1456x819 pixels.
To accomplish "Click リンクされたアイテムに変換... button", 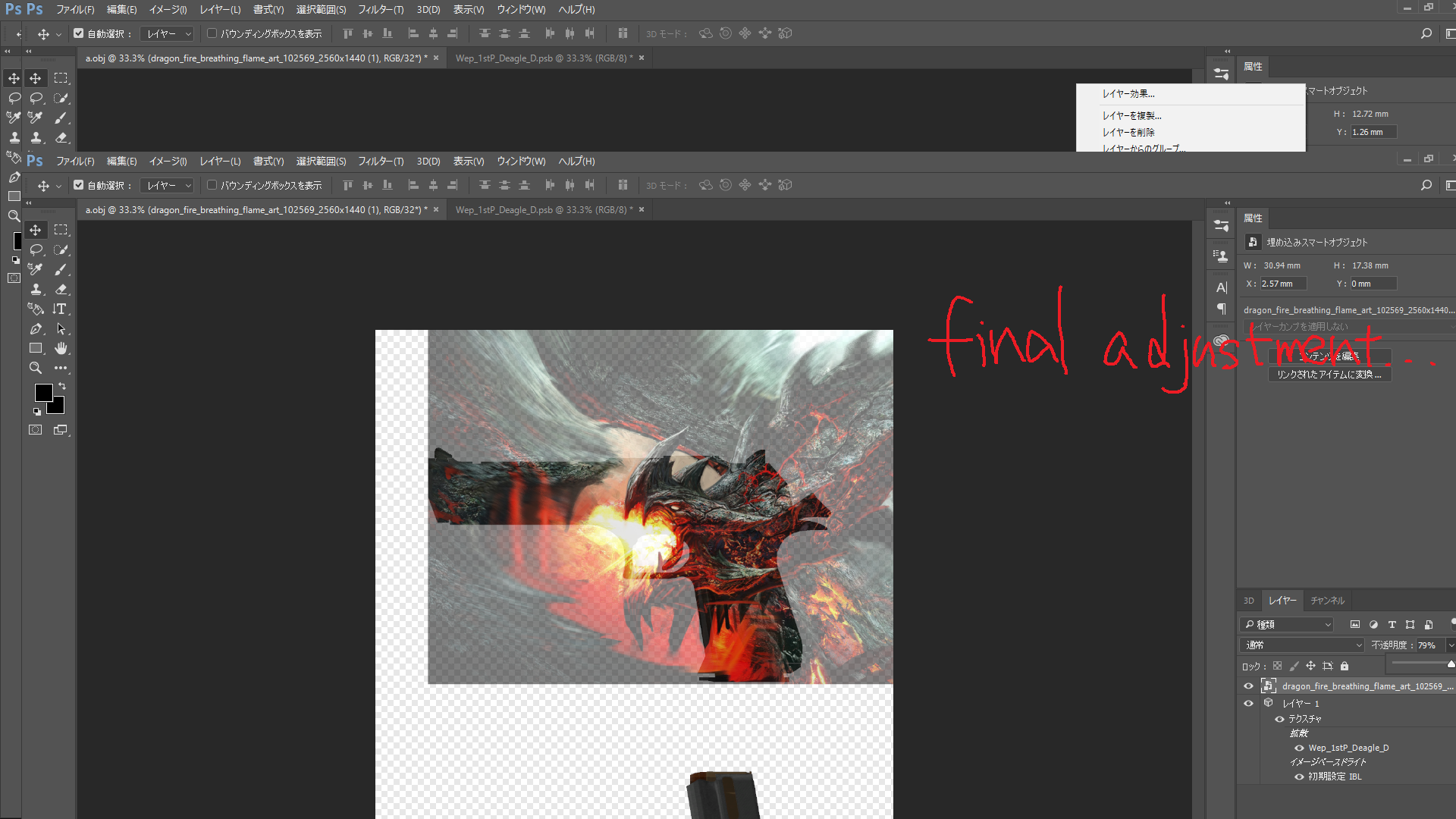I will (x=1329, y=375).
